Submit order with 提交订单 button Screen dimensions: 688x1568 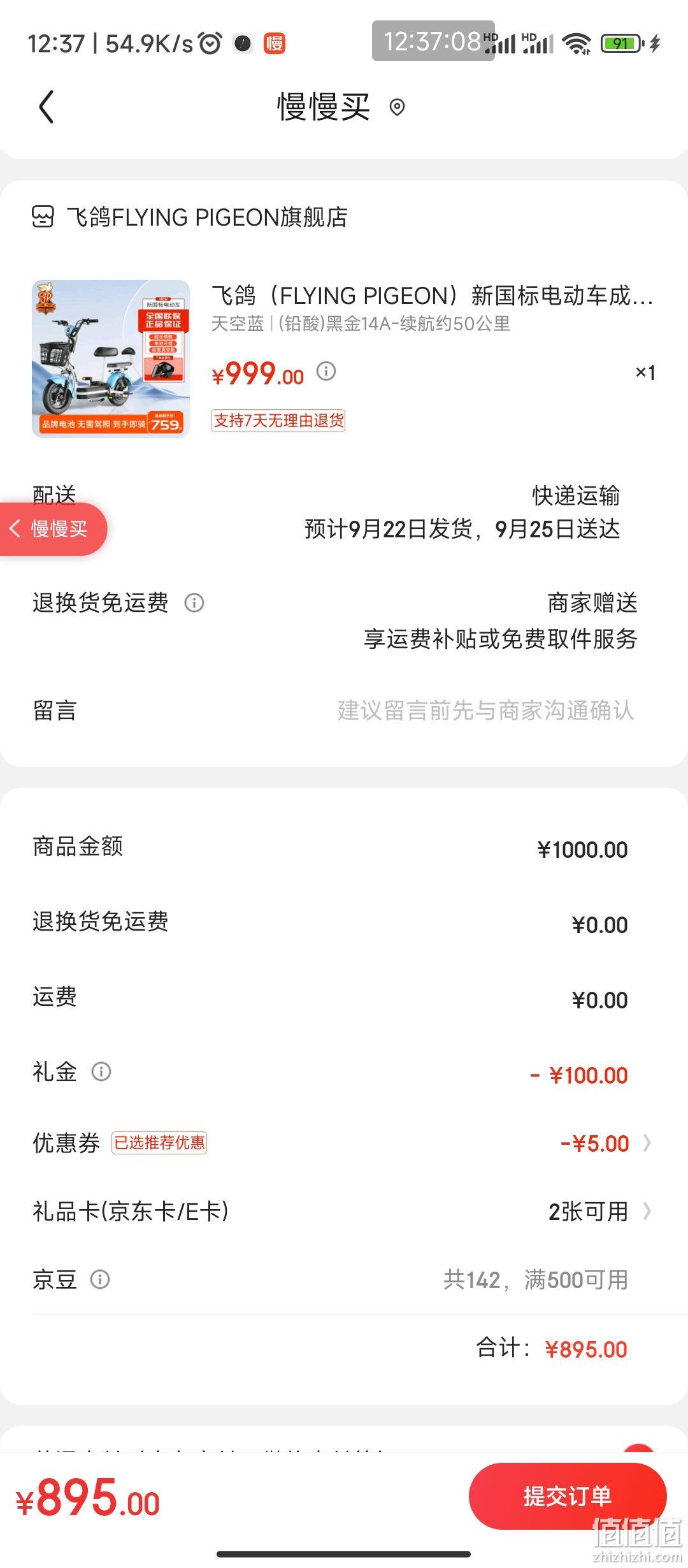point(567,1496)
